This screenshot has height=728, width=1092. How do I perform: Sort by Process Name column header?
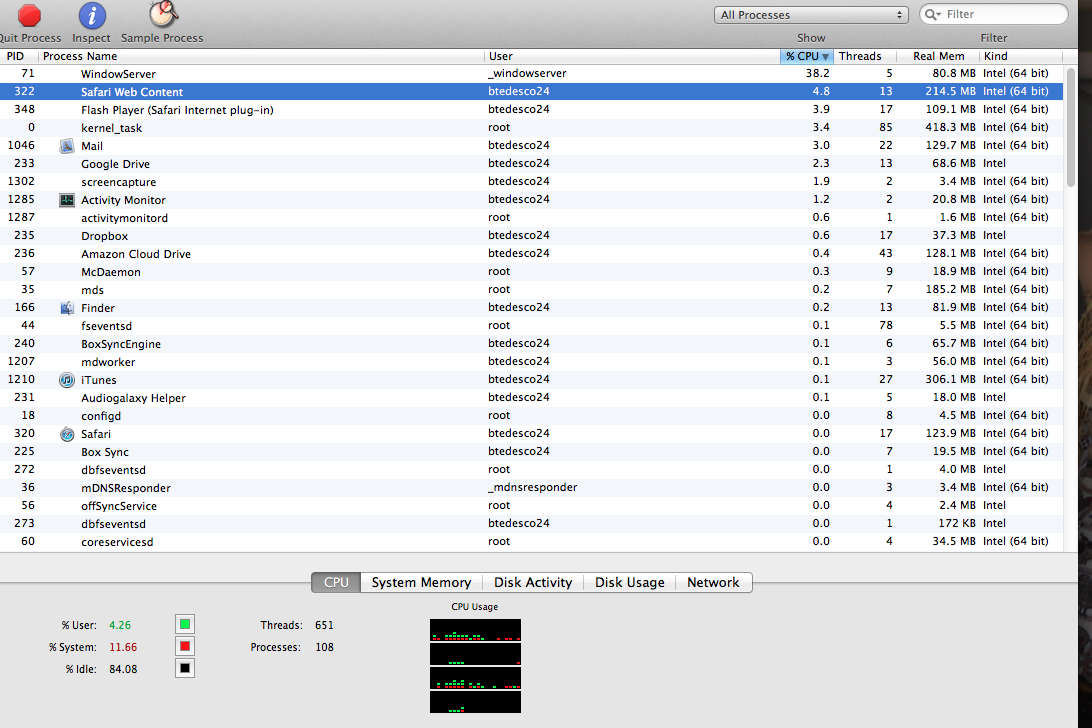point(261,56)
